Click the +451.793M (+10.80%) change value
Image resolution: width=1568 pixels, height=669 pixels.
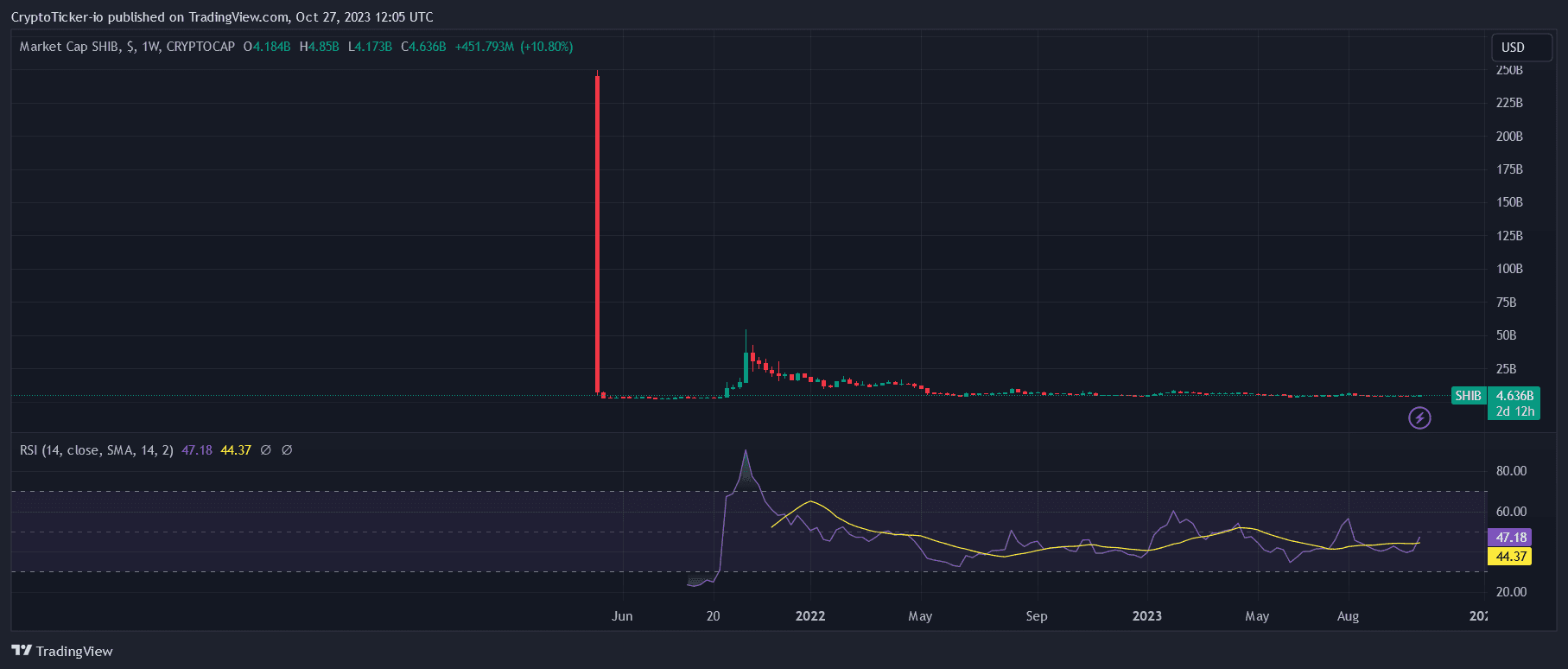click(514, 47)
